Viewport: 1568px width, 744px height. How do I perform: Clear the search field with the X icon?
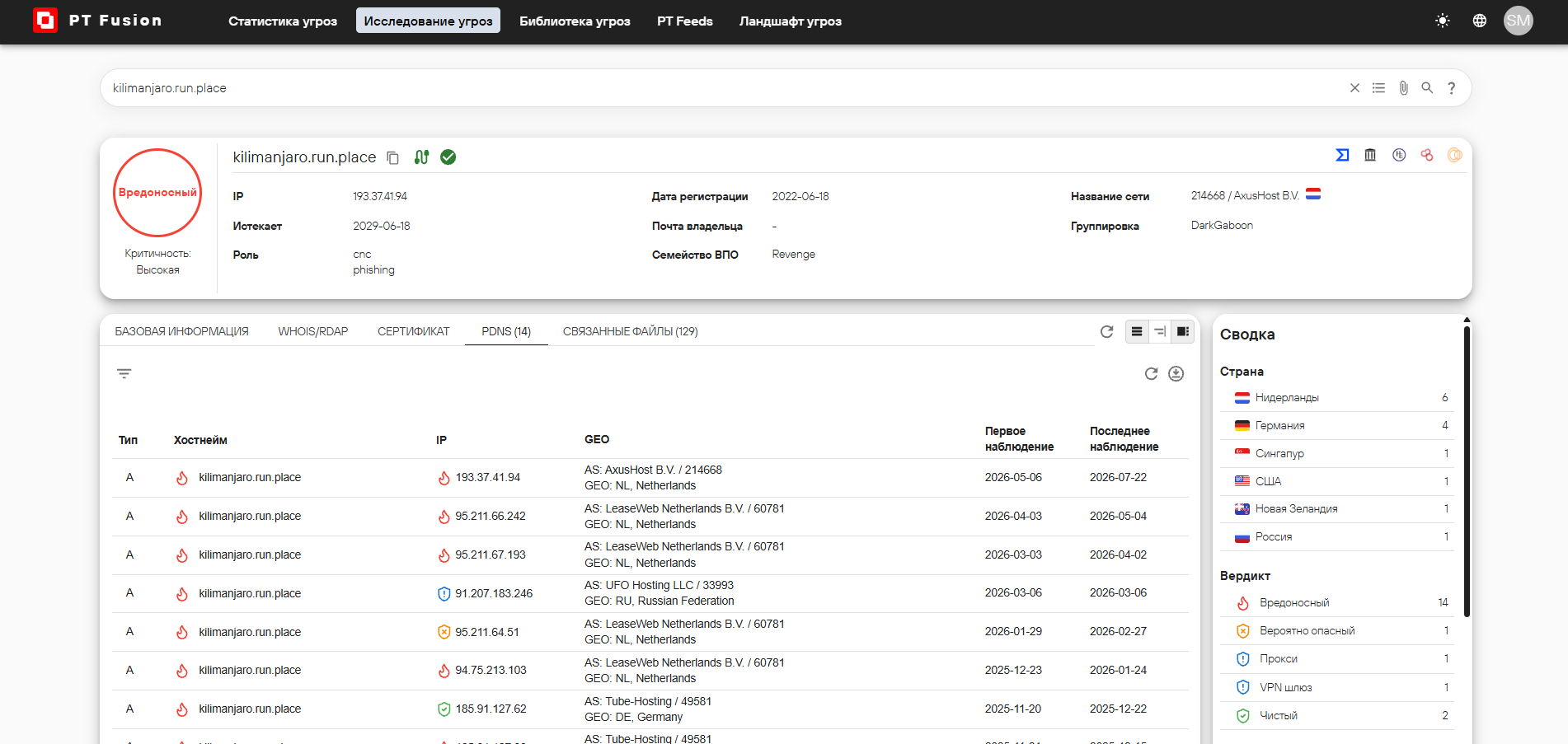click(1354, 88)
